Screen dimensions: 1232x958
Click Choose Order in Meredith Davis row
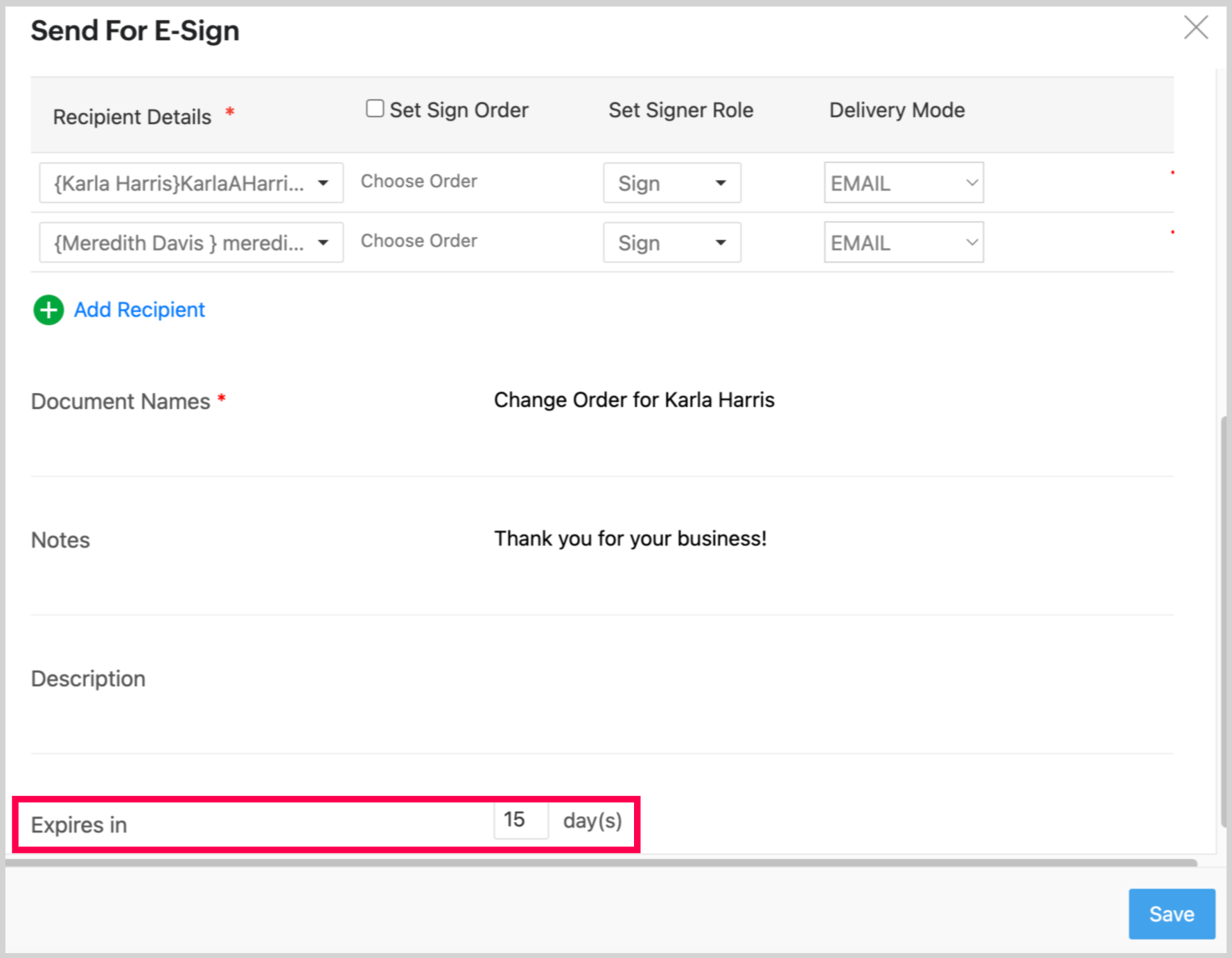[x=419, y=241]
